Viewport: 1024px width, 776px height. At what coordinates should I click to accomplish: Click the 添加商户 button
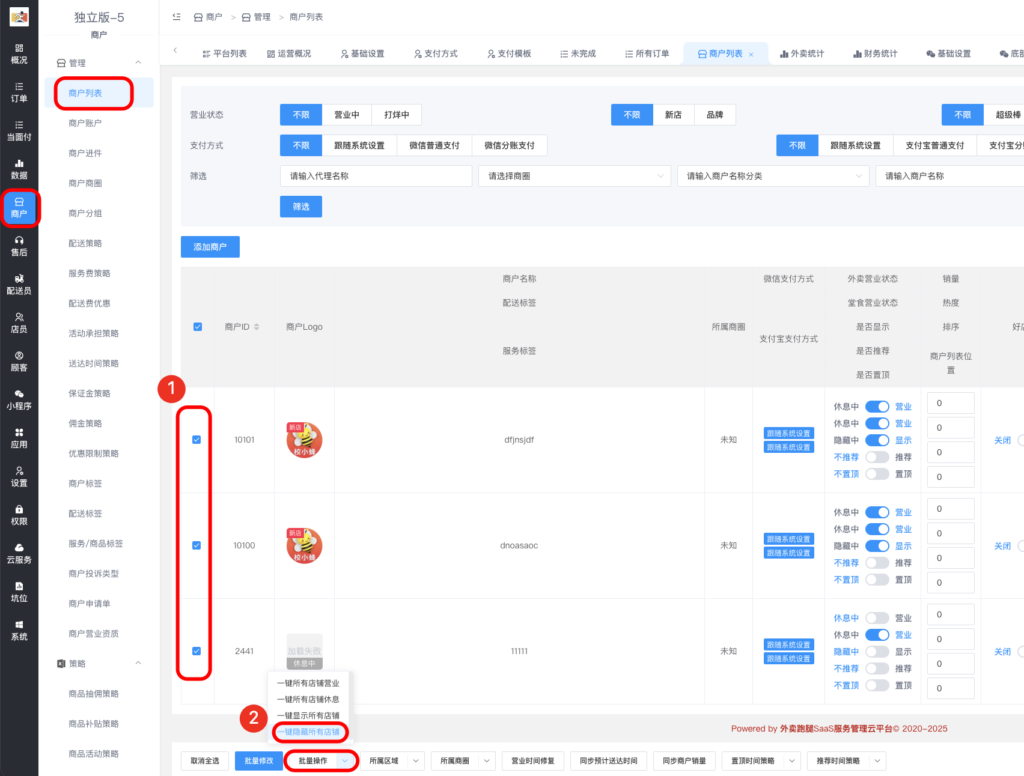tap(209, 245)
